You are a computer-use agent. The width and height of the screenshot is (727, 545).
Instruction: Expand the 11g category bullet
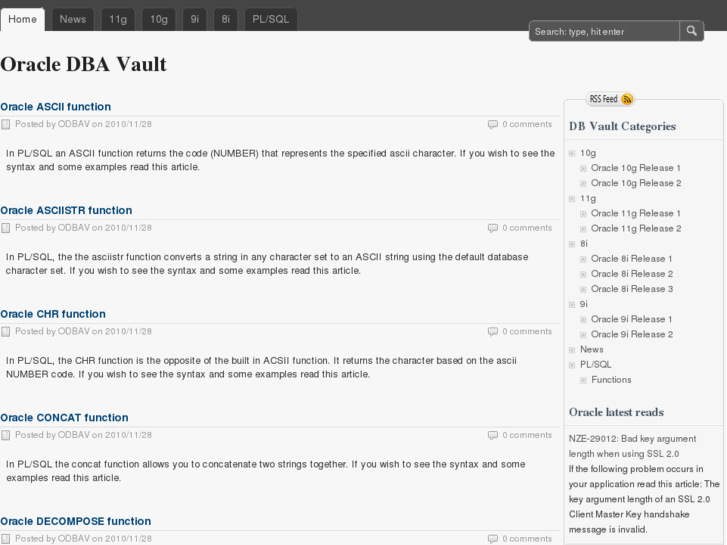(572, 198)
